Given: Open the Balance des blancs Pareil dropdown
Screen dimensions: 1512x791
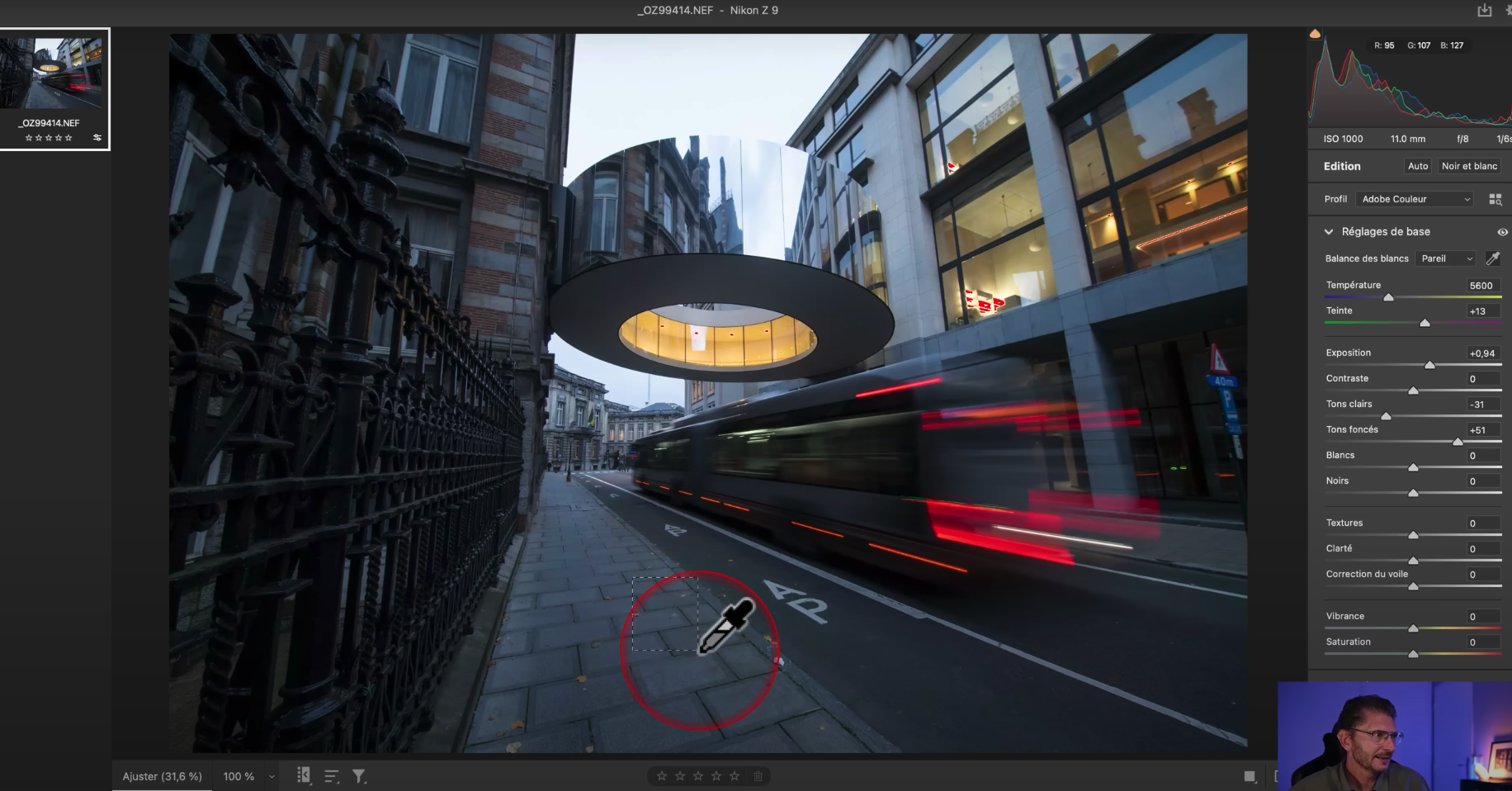Looking at the screenshot, I should pos(1445,258).
